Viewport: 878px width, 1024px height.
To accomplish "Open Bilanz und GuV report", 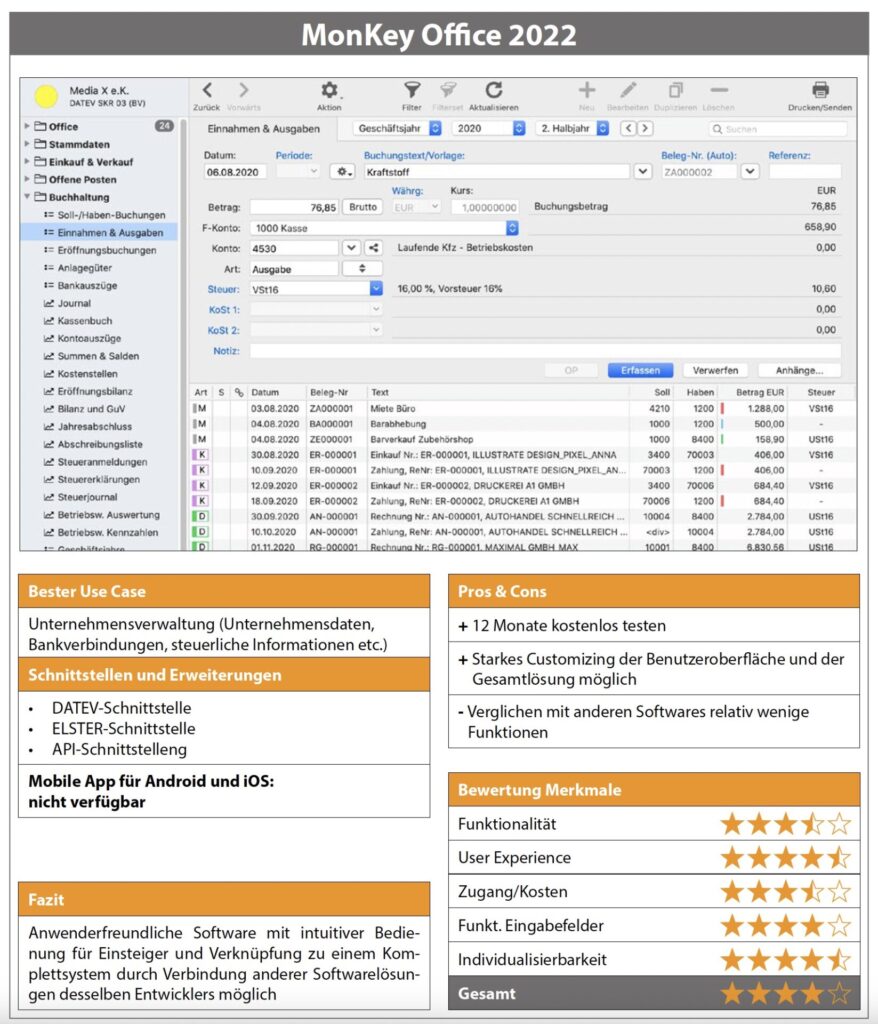I will point(91,409).
